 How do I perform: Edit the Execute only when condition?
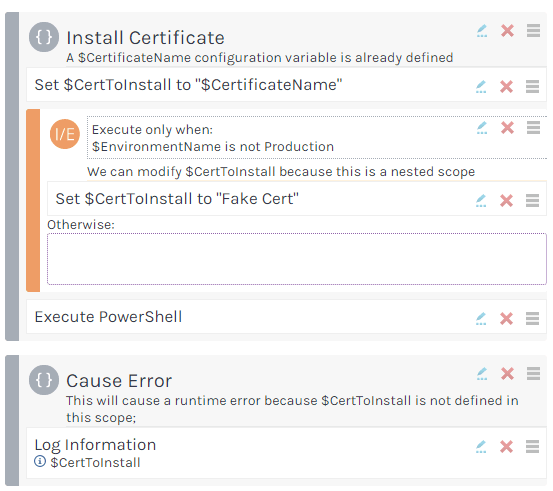click(x=482, y=128)
